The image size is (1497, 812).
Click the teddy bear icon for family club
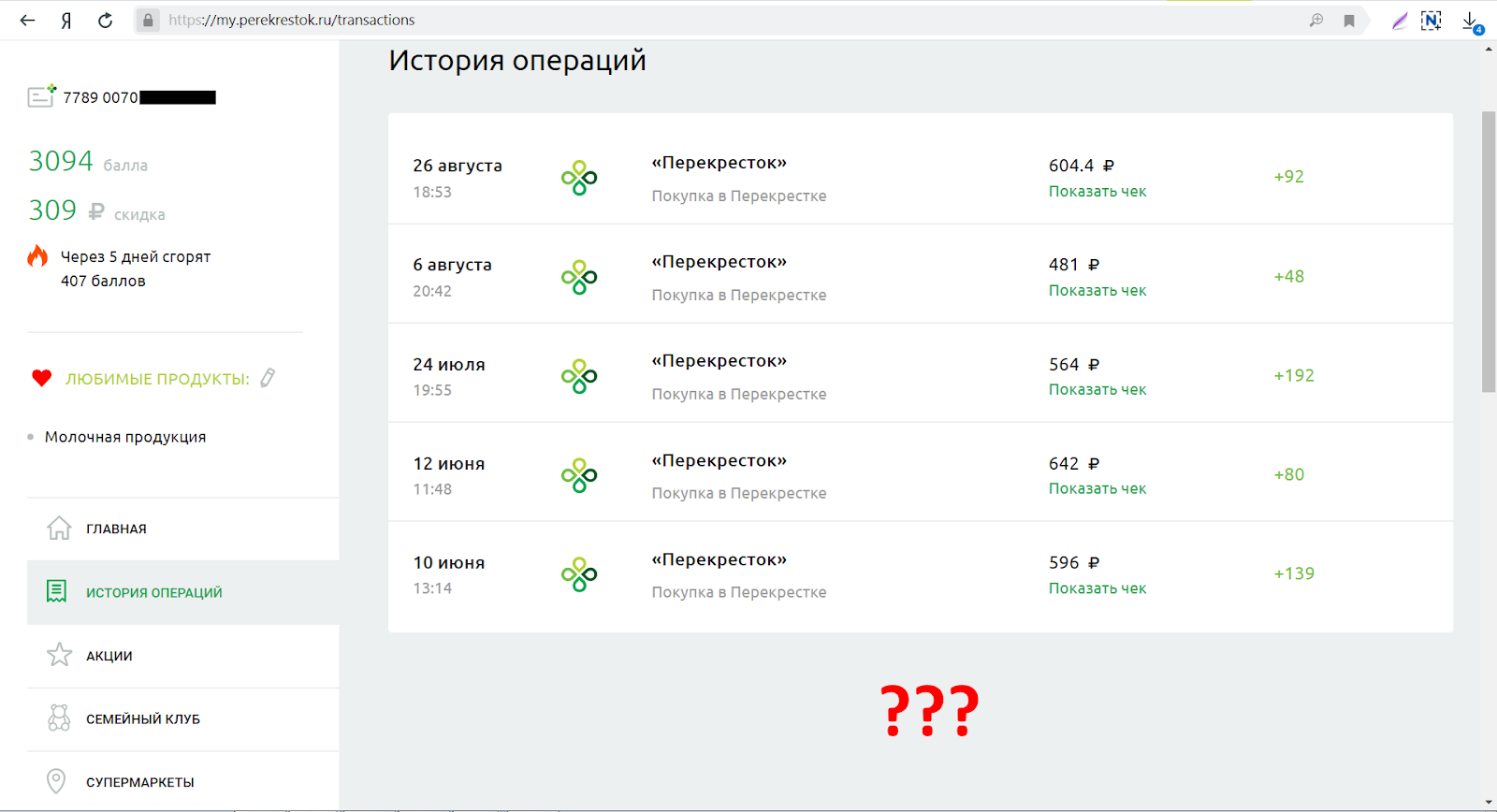coord(59,718)
